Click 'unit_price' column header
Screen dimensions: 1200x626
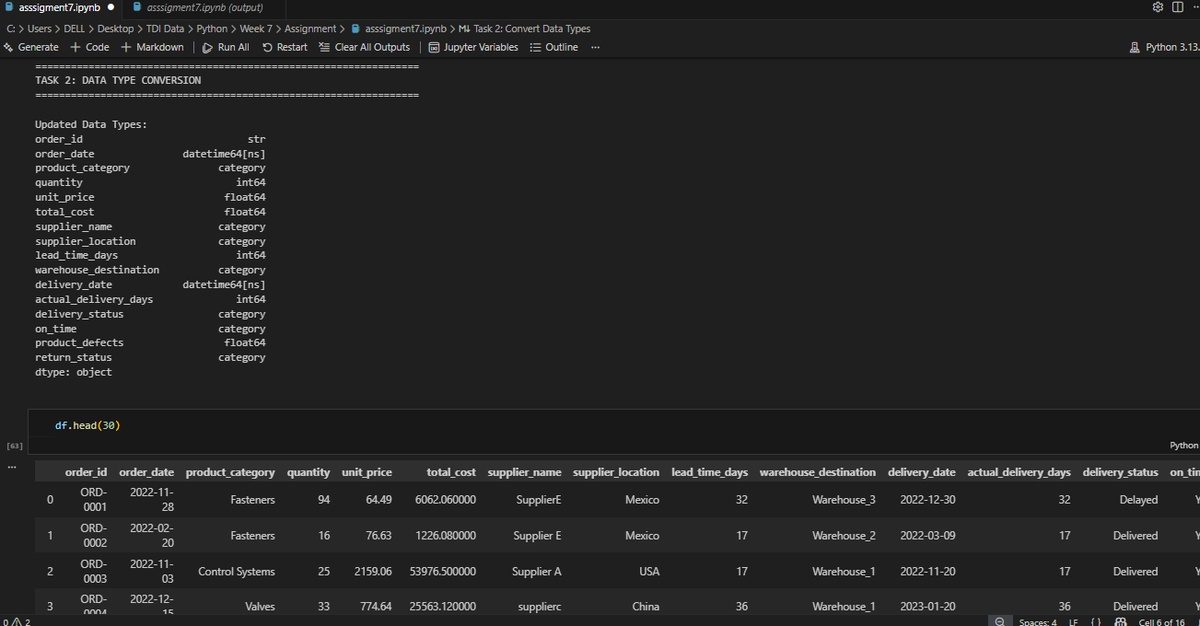[x=367, y=472]
